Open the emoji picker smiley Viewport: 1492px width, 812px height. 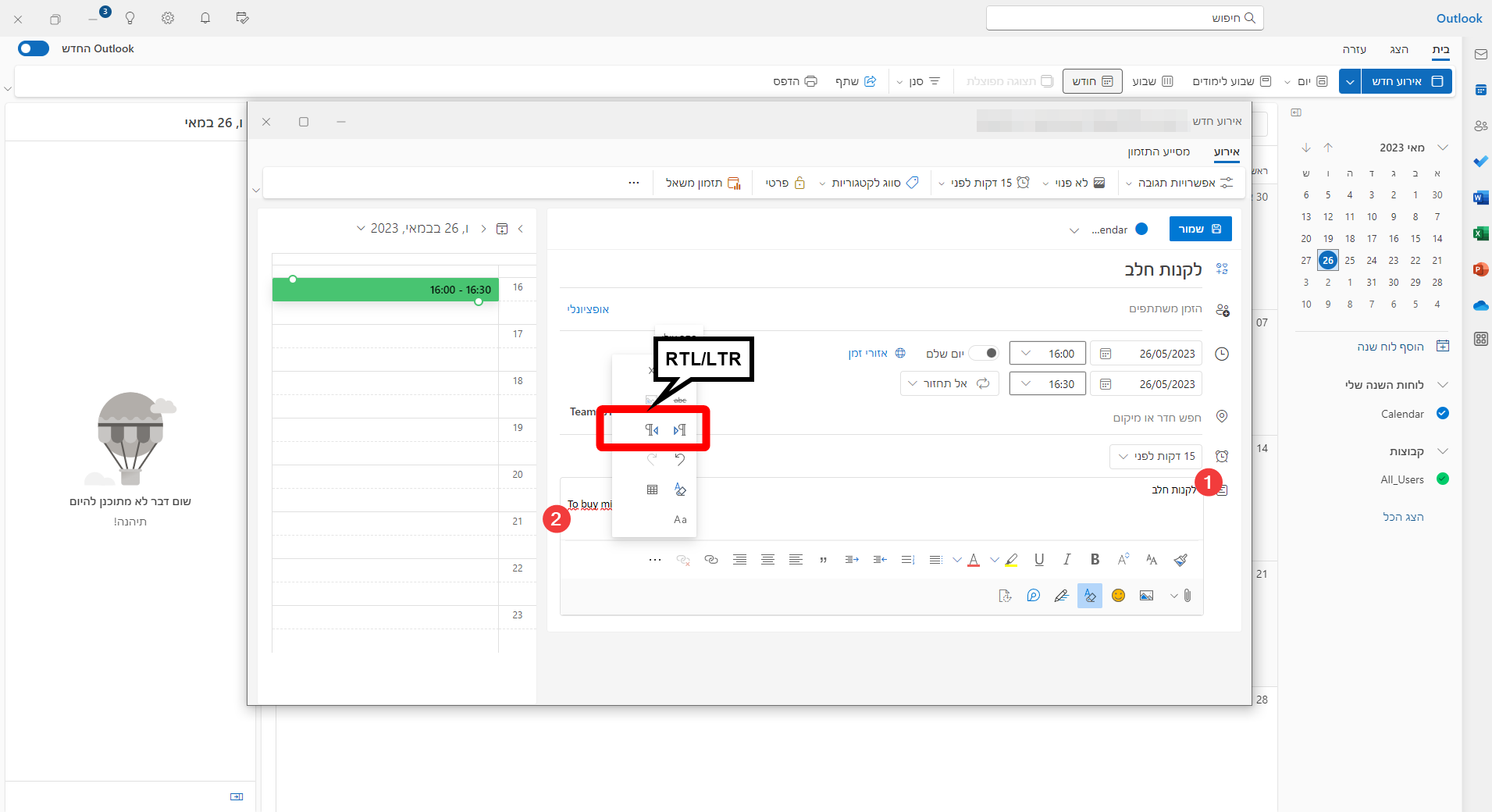(x=1118, y=596)
